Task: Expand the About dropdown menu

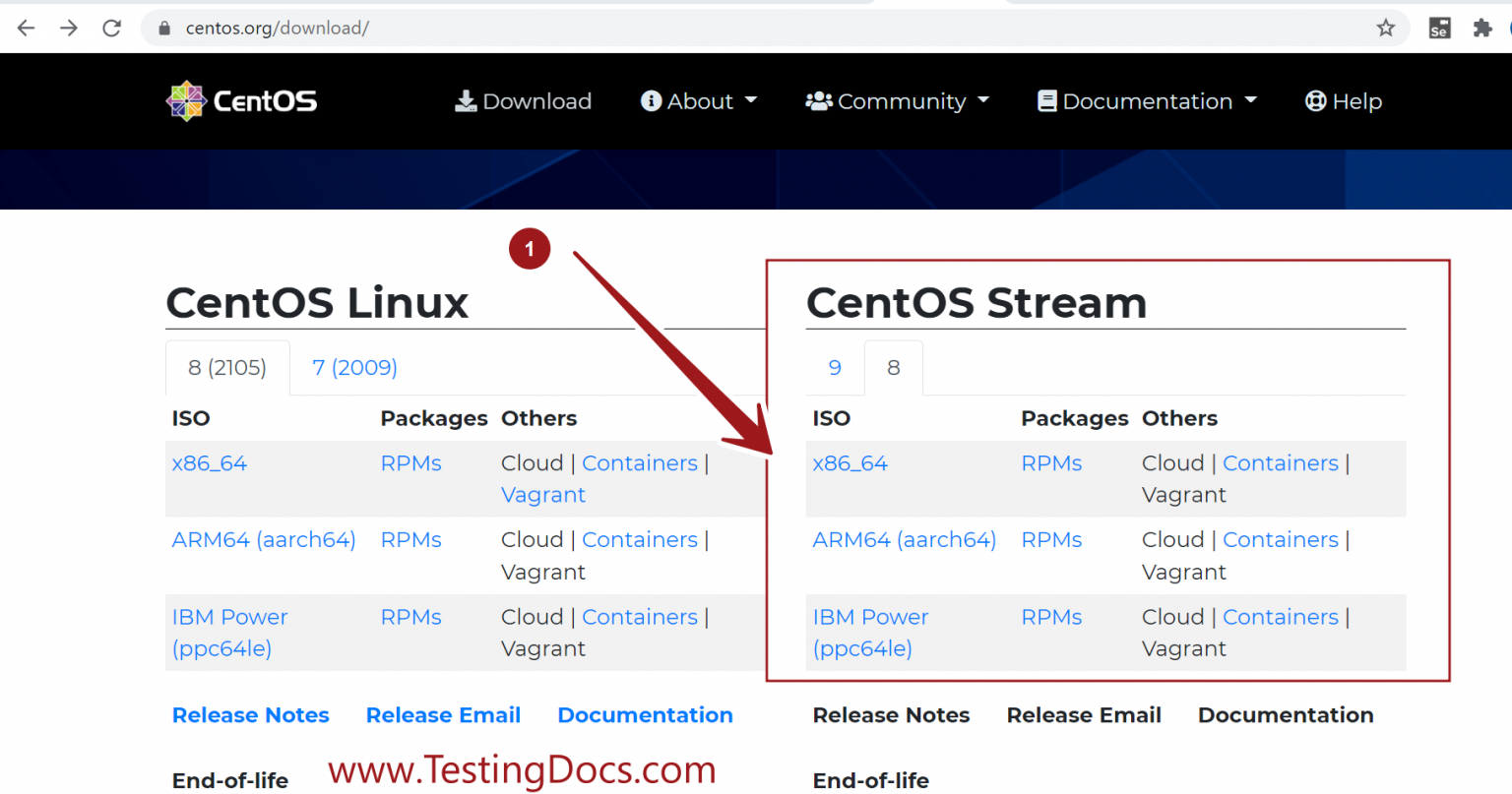Action: [699, 101]
